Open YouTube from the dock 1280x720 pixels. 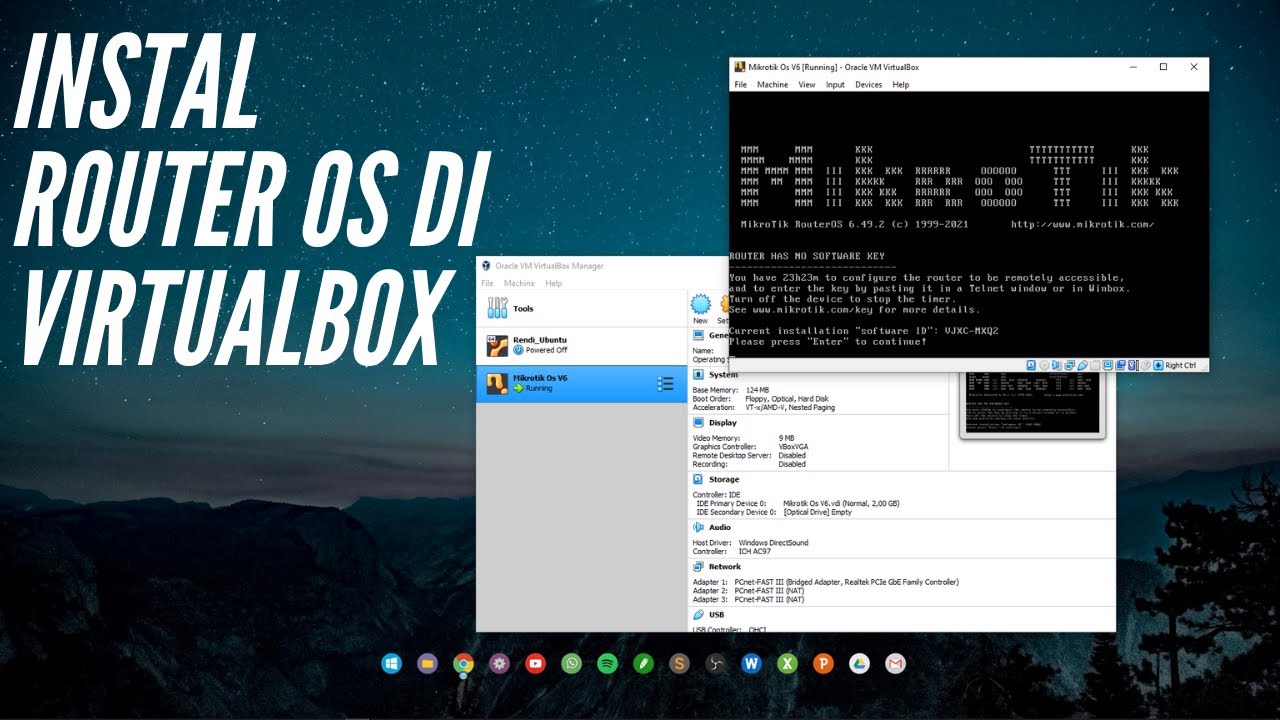535,663
